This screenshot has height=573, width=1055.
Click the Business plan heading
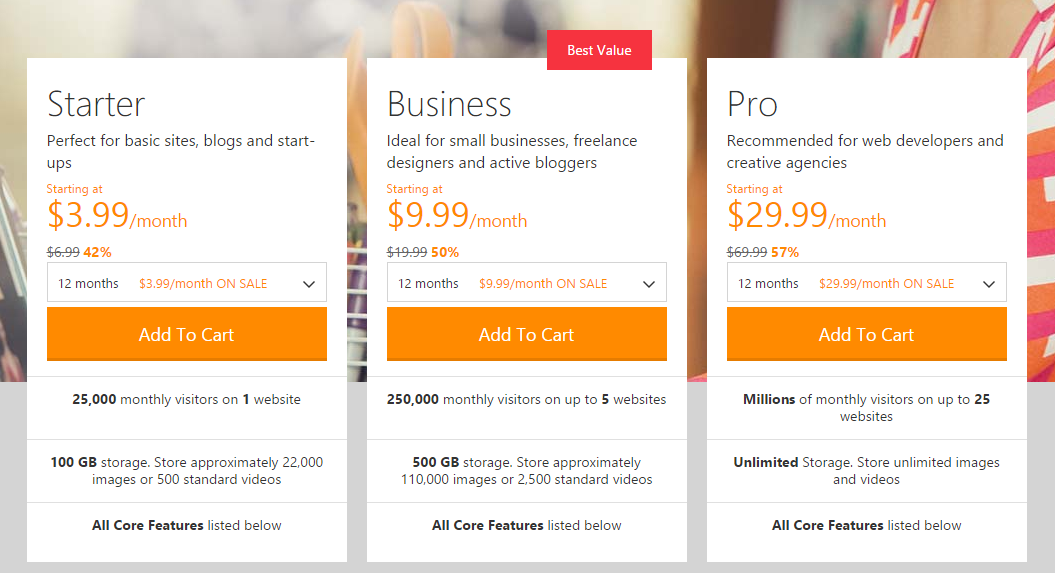[x=449, y=104]
